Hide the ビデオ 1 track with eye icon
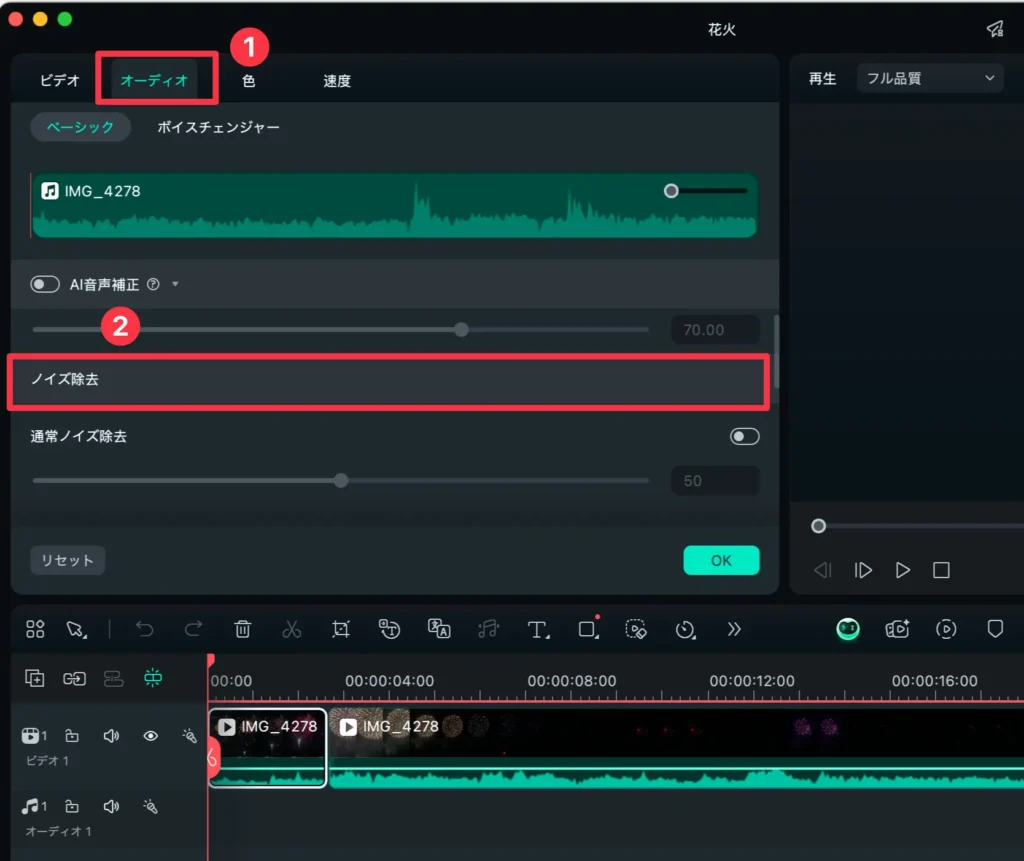The image size is (1024, 861). tap(150, 736)
